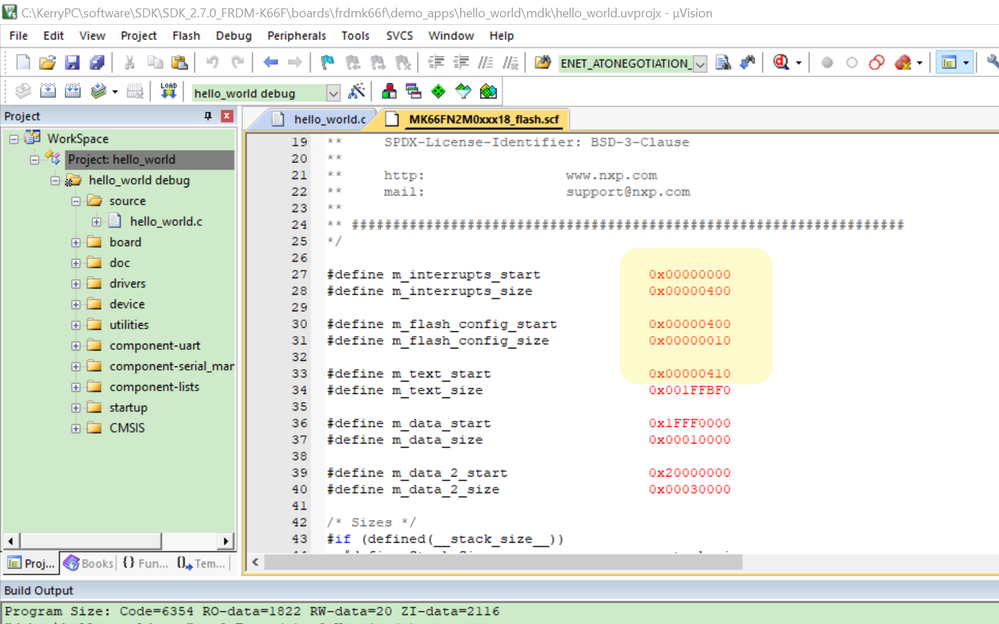Collapse the Project: hello_world node
The height and width of the screenshot is (624, 999).
[x=34, y=159]
